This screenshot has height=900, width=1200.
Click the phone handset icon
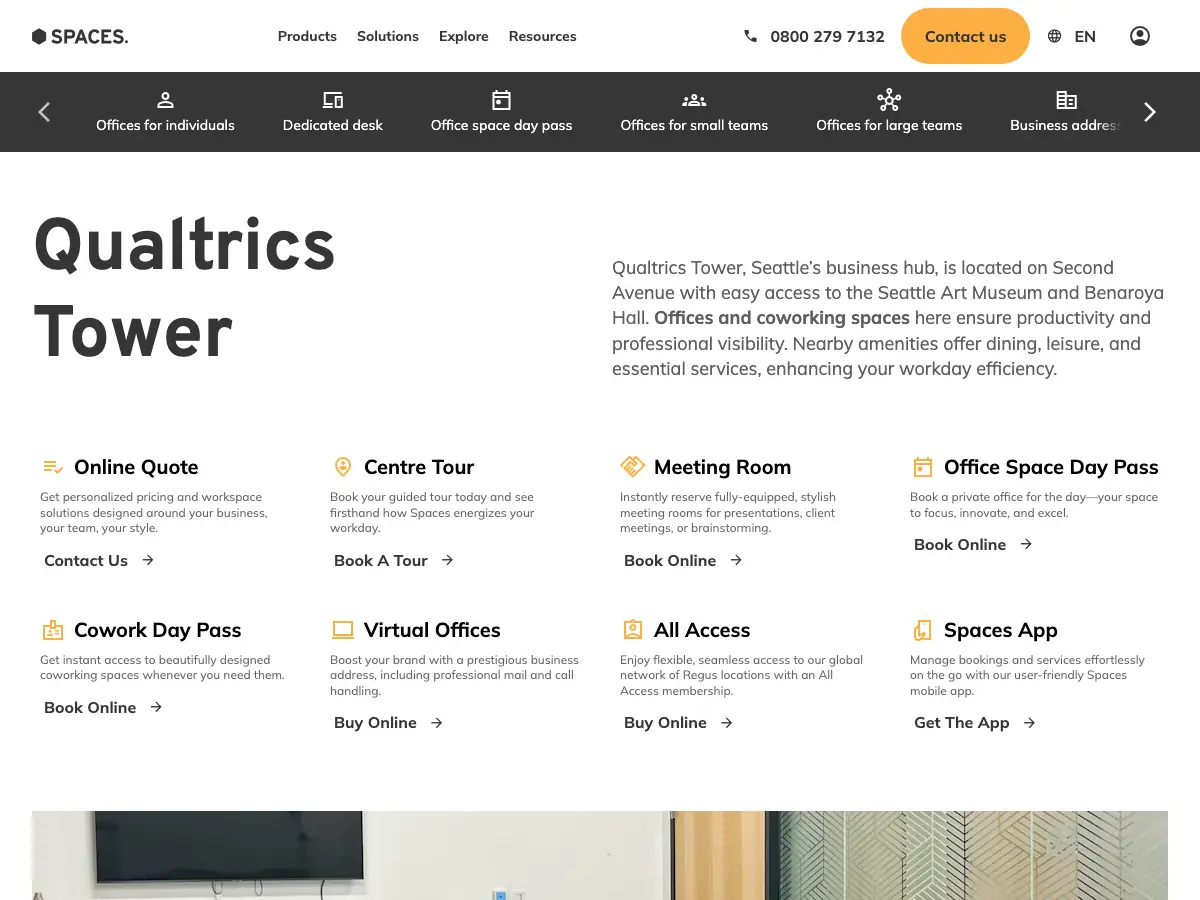pyautogui.click(x=751, y=36)
